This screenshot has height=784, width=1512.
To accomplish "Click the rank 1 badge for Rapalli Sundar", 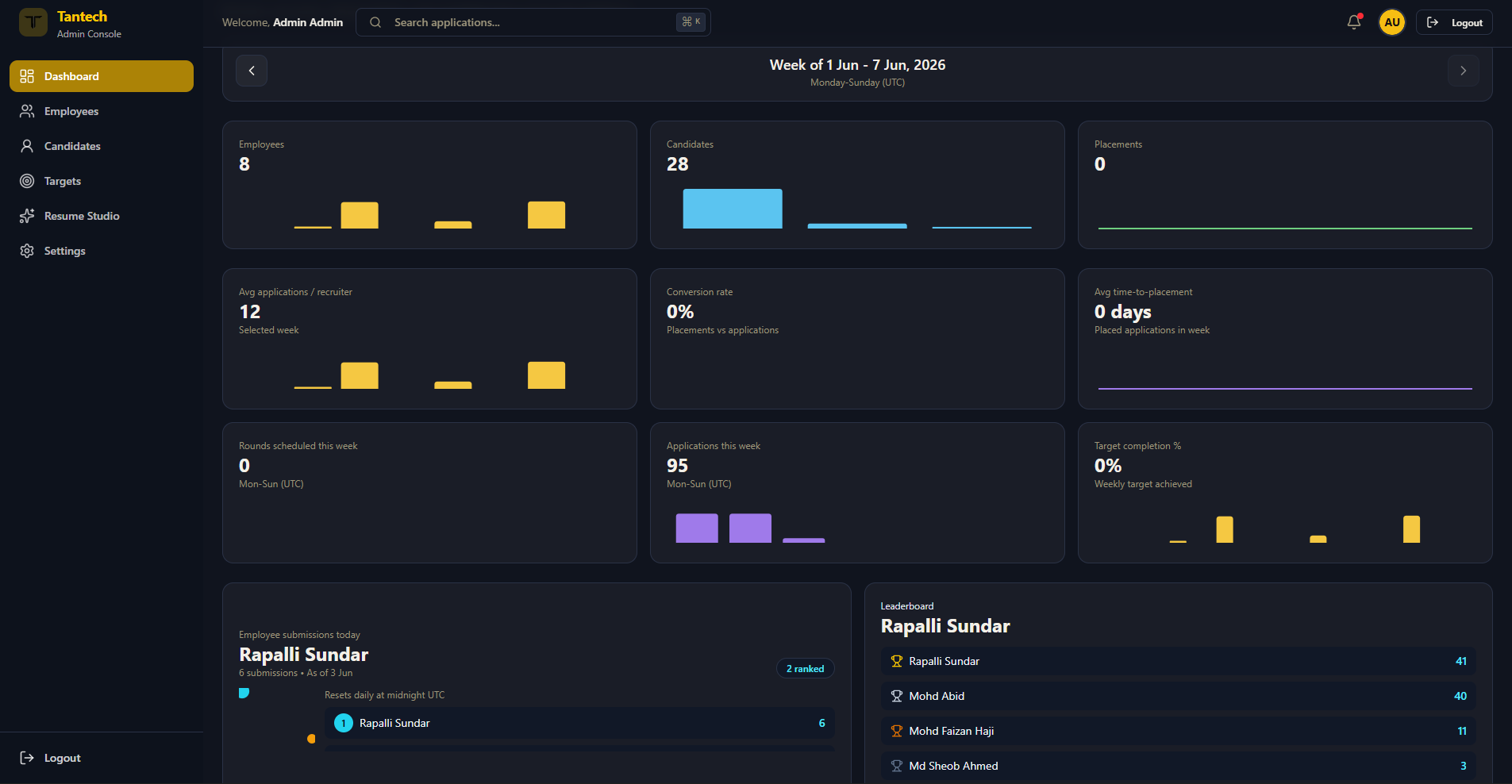I will (x=344, y=723).
